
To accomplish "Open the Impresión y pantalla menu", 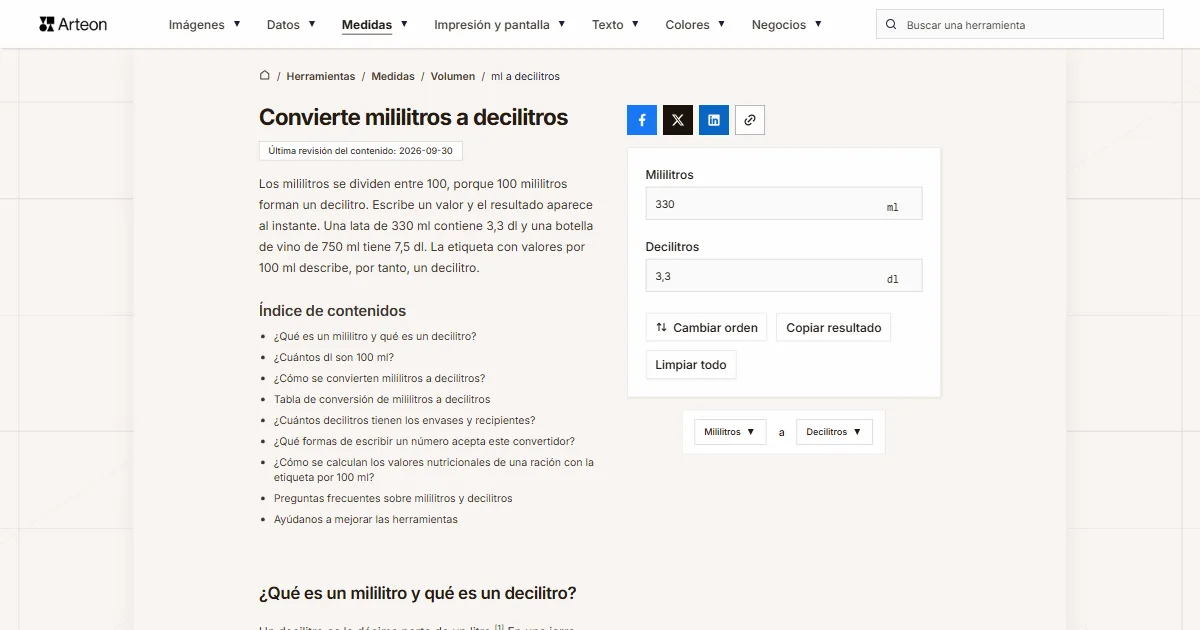I will [500, 25].
